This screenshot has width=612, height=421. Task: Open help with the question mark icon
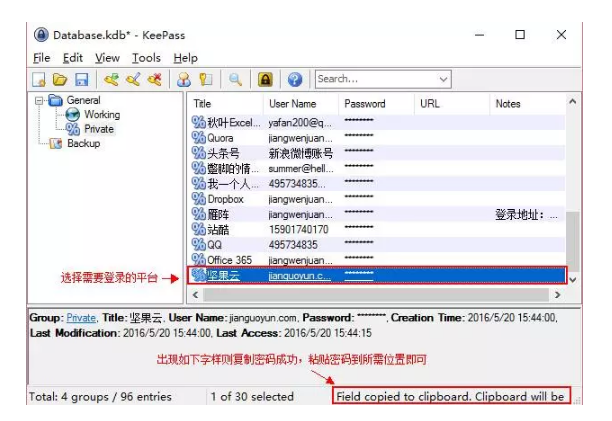(295, 80)
